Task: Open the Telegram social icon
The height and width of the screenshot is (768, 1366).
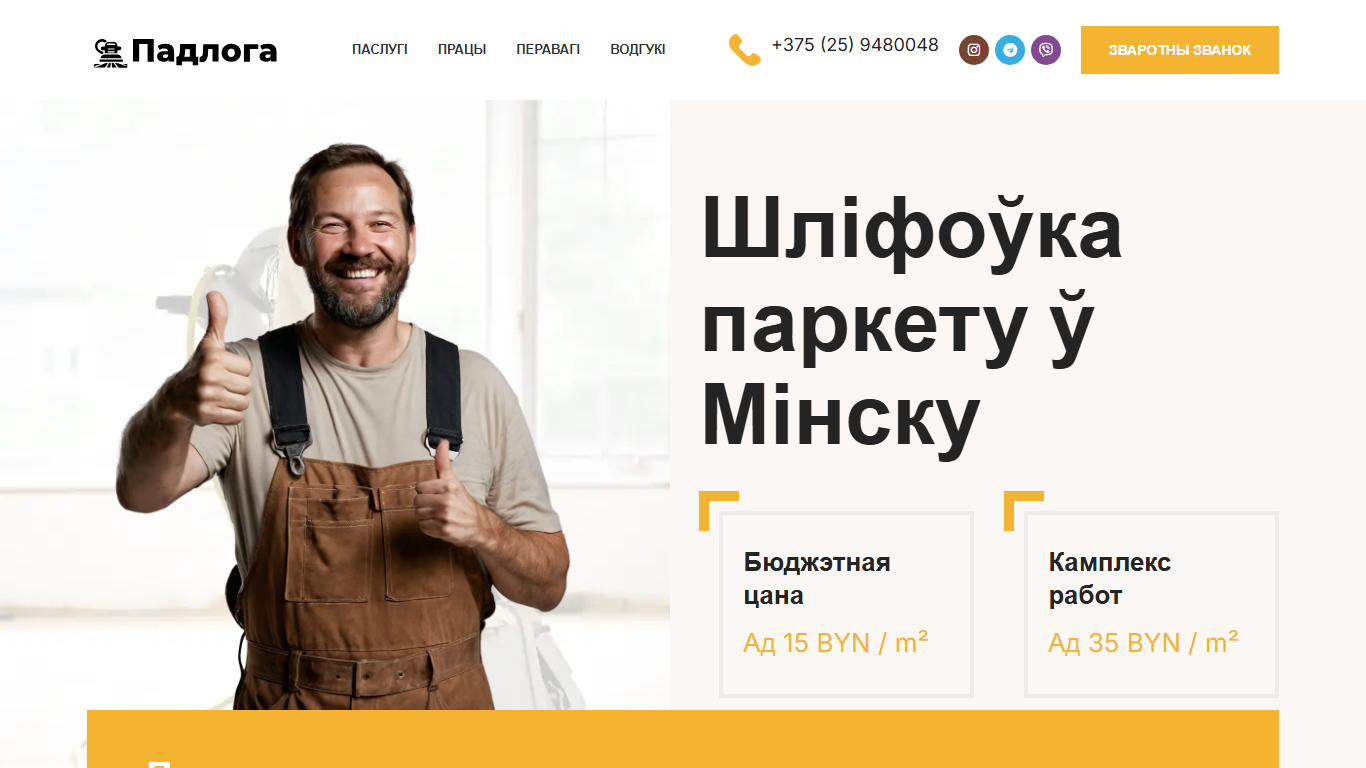Action: click(1010, 50)
